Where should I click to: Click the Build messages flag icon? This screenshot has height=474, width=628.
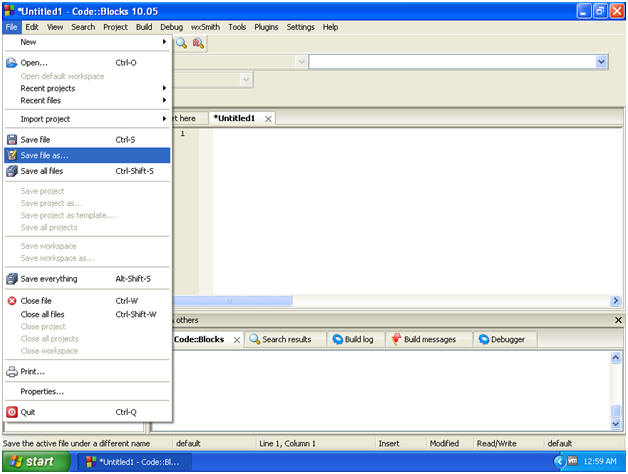pos(397,339)
